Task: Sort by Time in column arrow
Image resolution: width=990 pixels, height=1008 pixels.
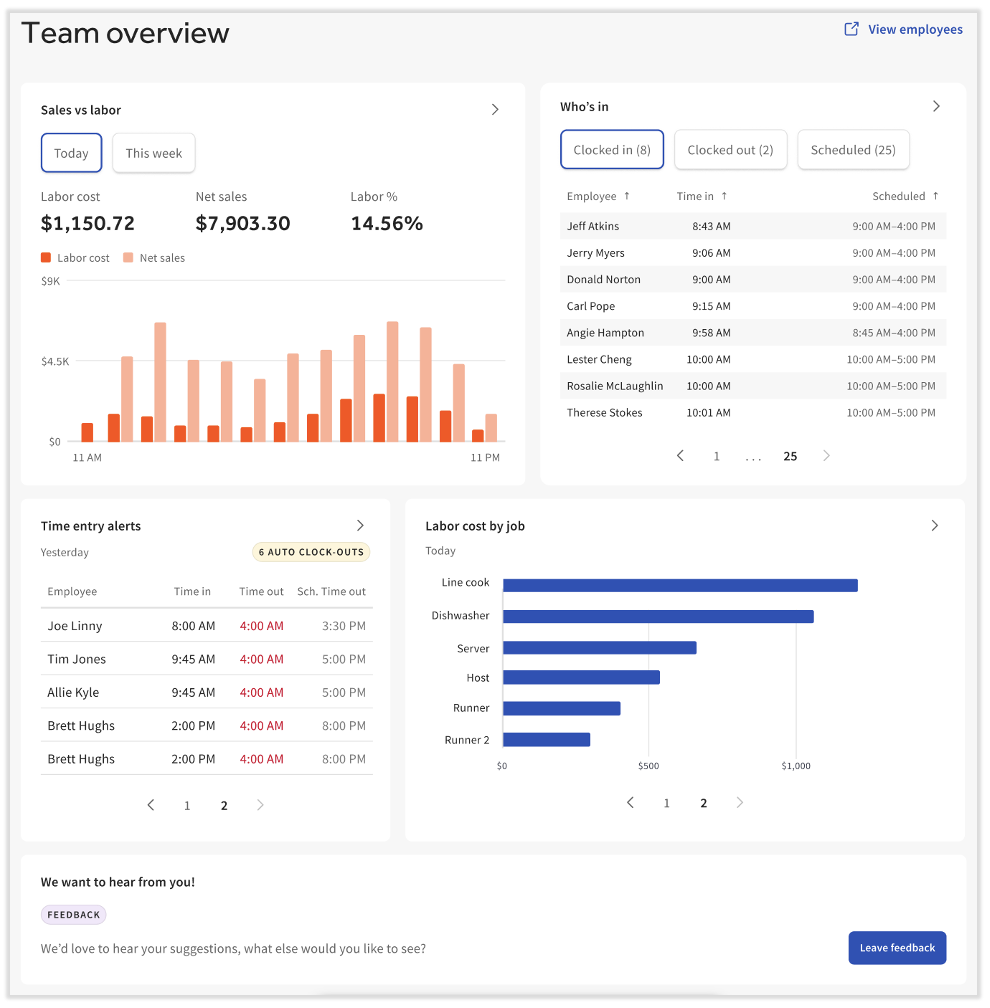Action: click(724, 196)
